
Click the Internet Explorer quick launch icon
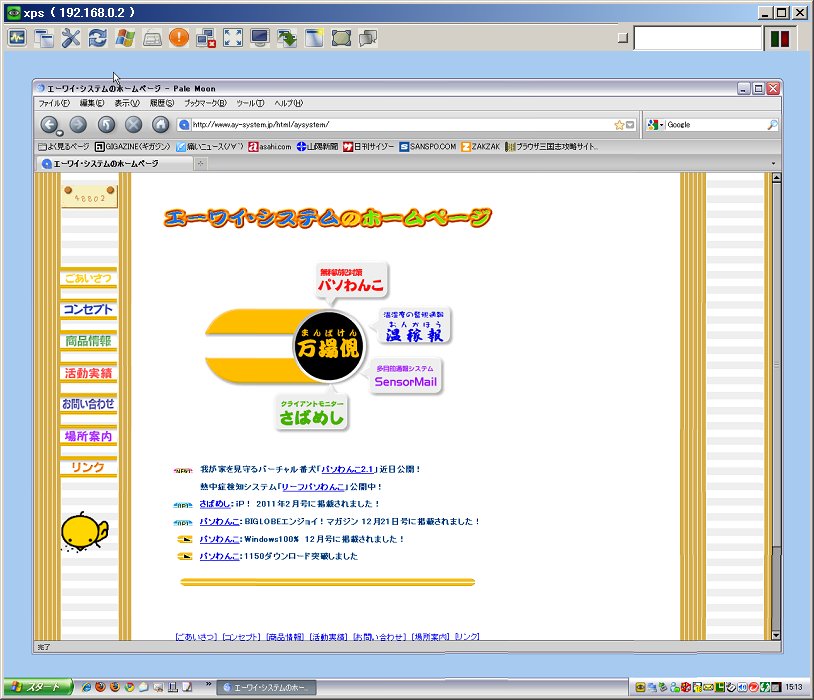click(86, 687)
